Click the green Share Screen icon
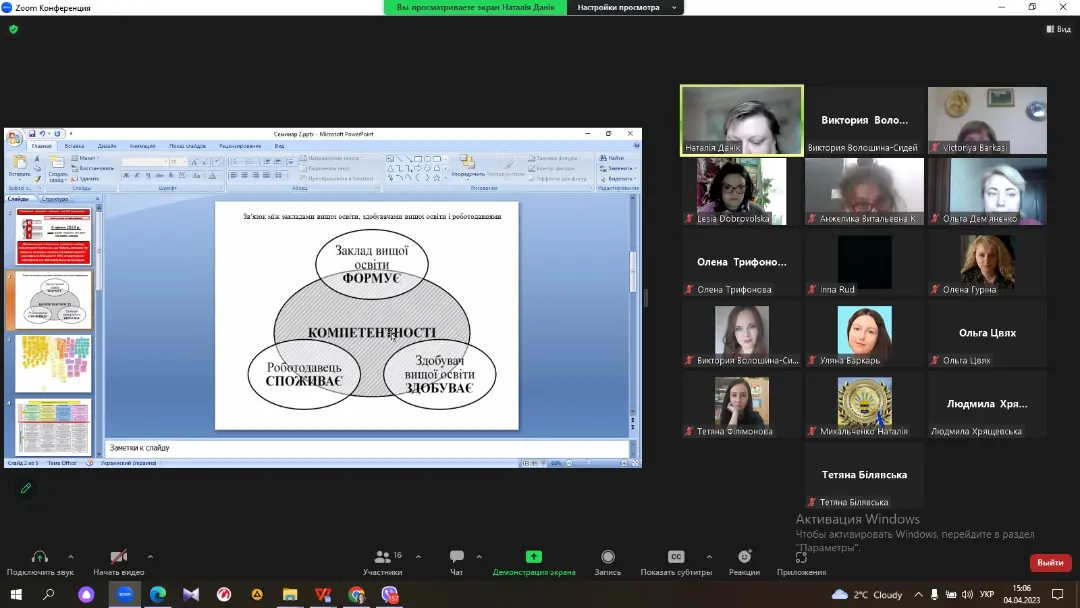Viewport: 1080px width, 608px height. 534,557
